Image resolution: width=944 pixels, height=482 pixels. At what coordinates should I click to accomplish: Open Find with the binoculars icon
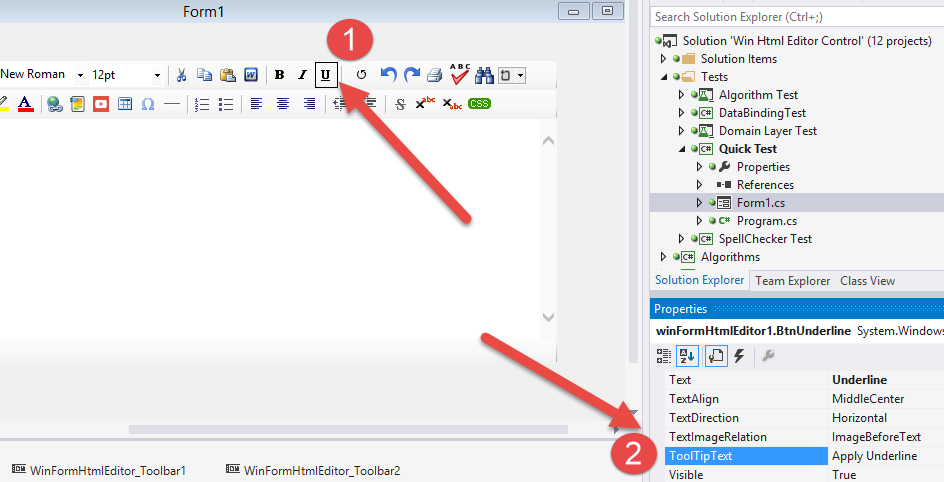point(485,75)
